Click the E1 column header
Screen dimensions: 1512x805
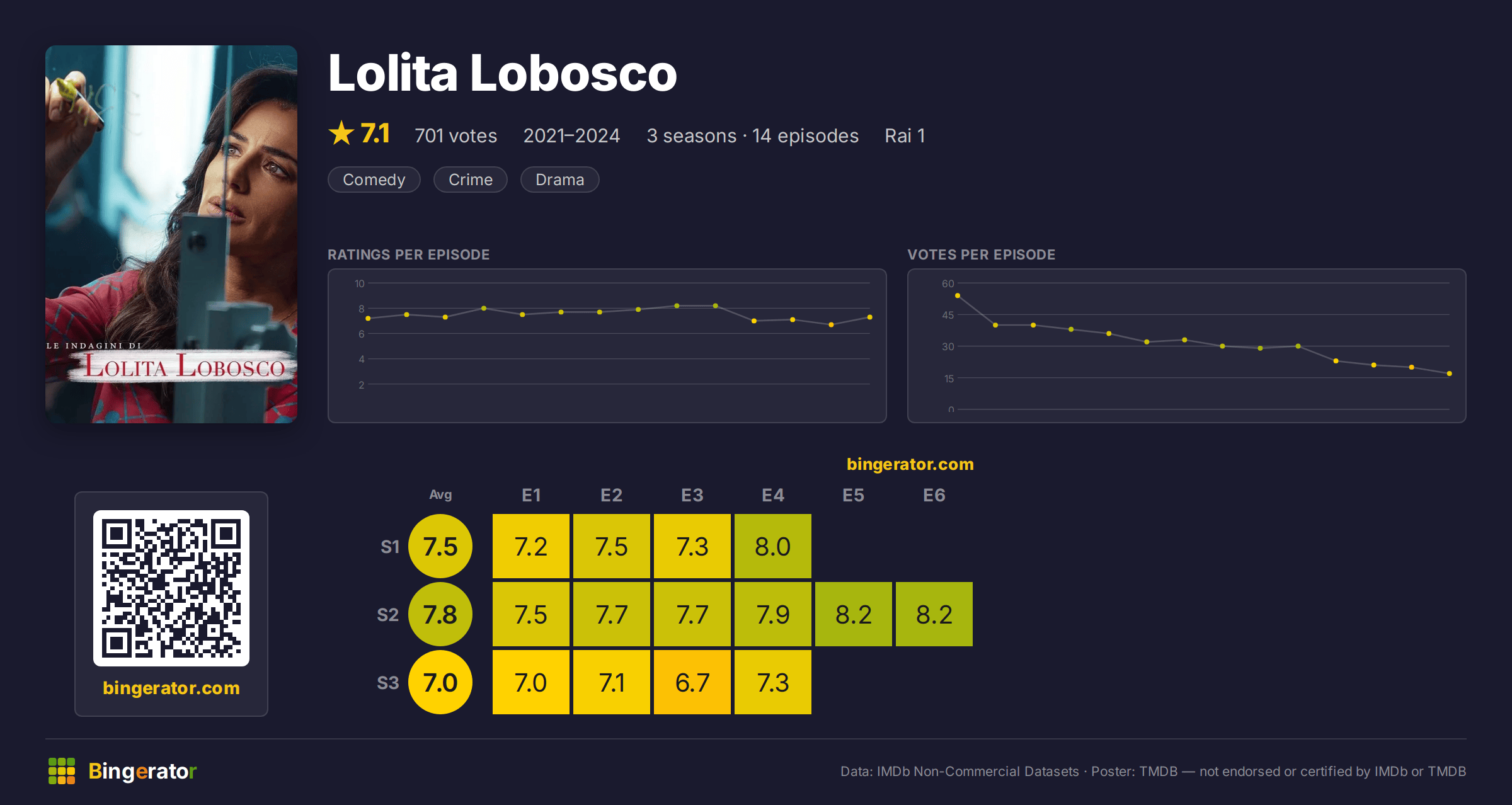tap(531, 495)
